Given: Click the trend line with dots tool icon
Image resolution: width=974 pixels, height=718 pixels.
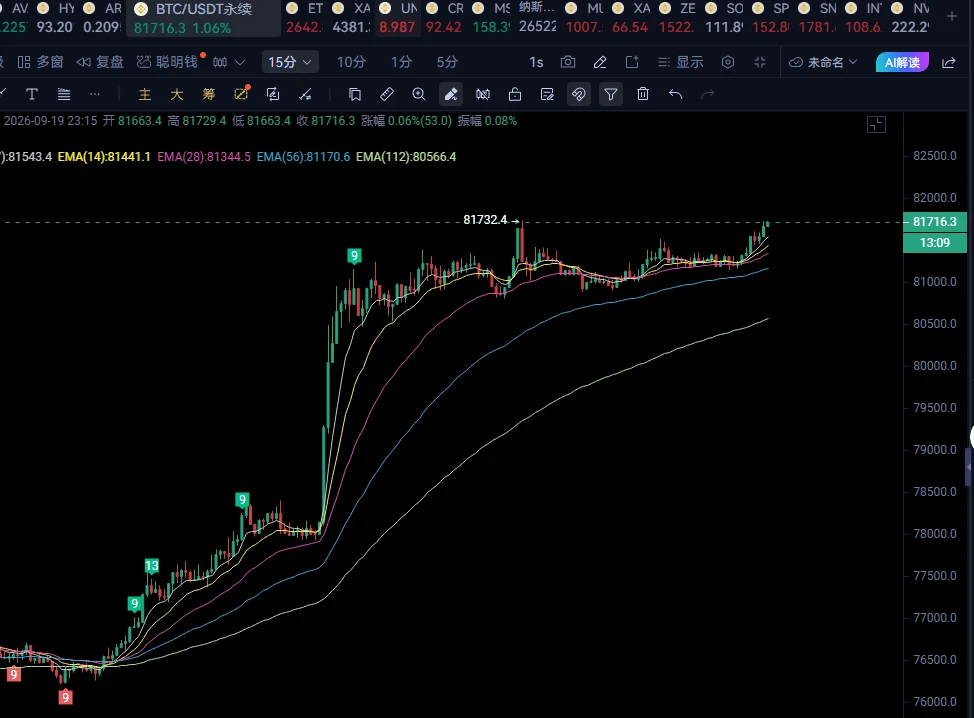Looking at the screenshot, I should (305, 94).
